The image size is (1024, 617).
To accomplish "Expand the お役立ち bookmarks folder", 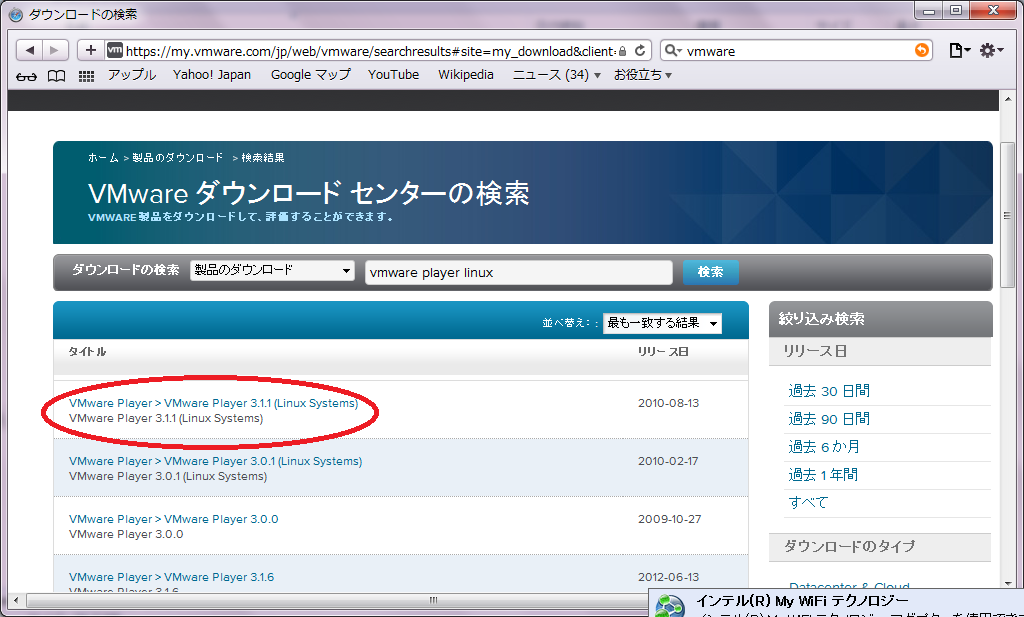I will pos(643,75).
